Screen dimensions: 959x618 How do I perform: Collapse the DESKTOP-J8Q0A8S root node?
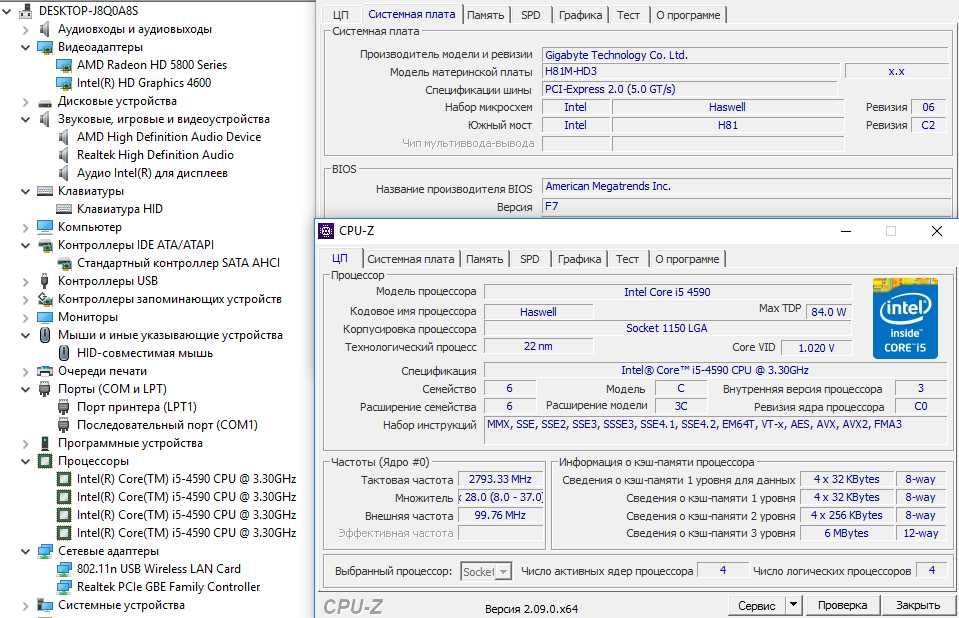click(7, 11)
